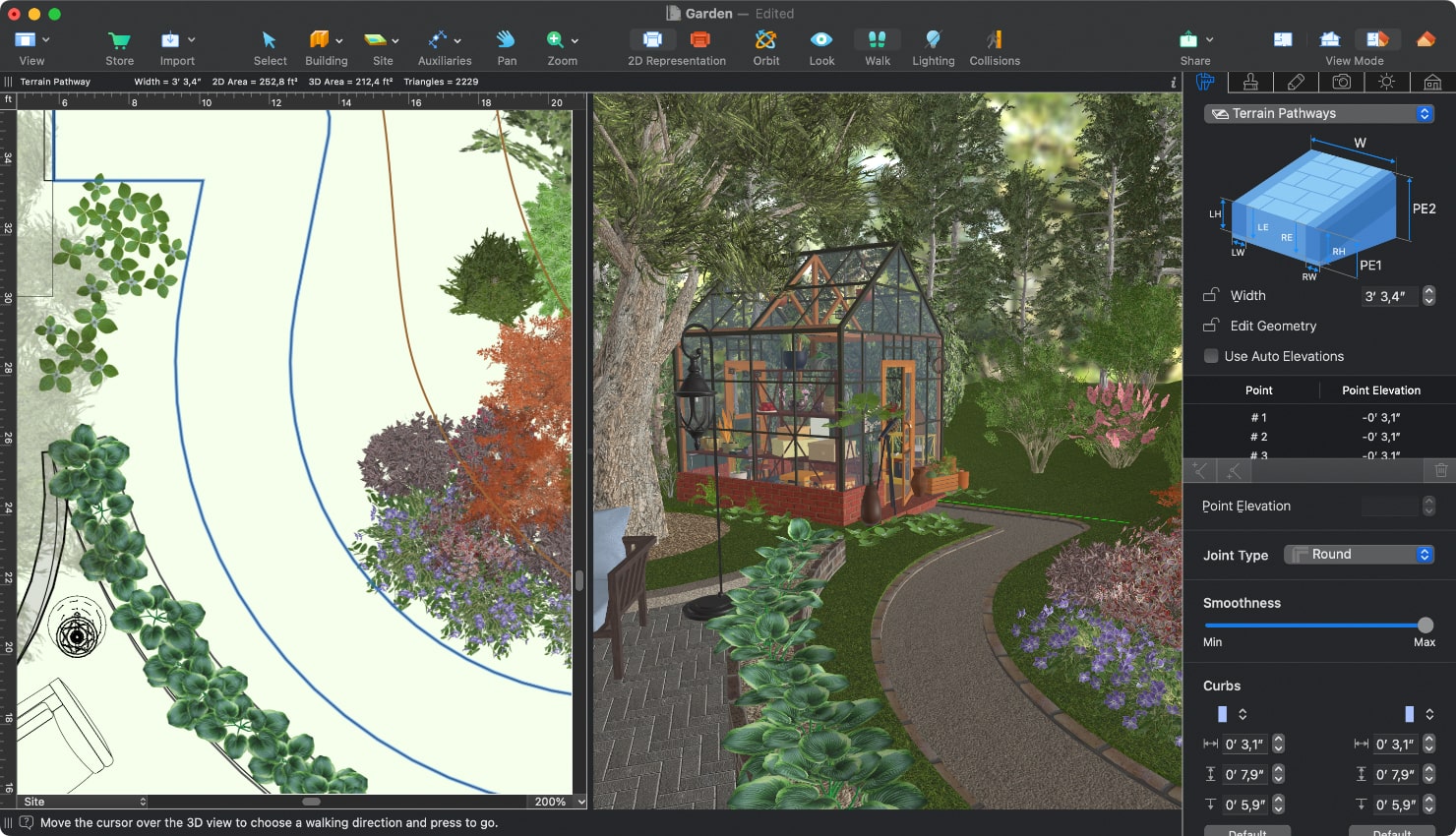The width and height of the screenshot is (1456, 836).
Task: Activate Walk navigation mode
Action: pos(878,39)
